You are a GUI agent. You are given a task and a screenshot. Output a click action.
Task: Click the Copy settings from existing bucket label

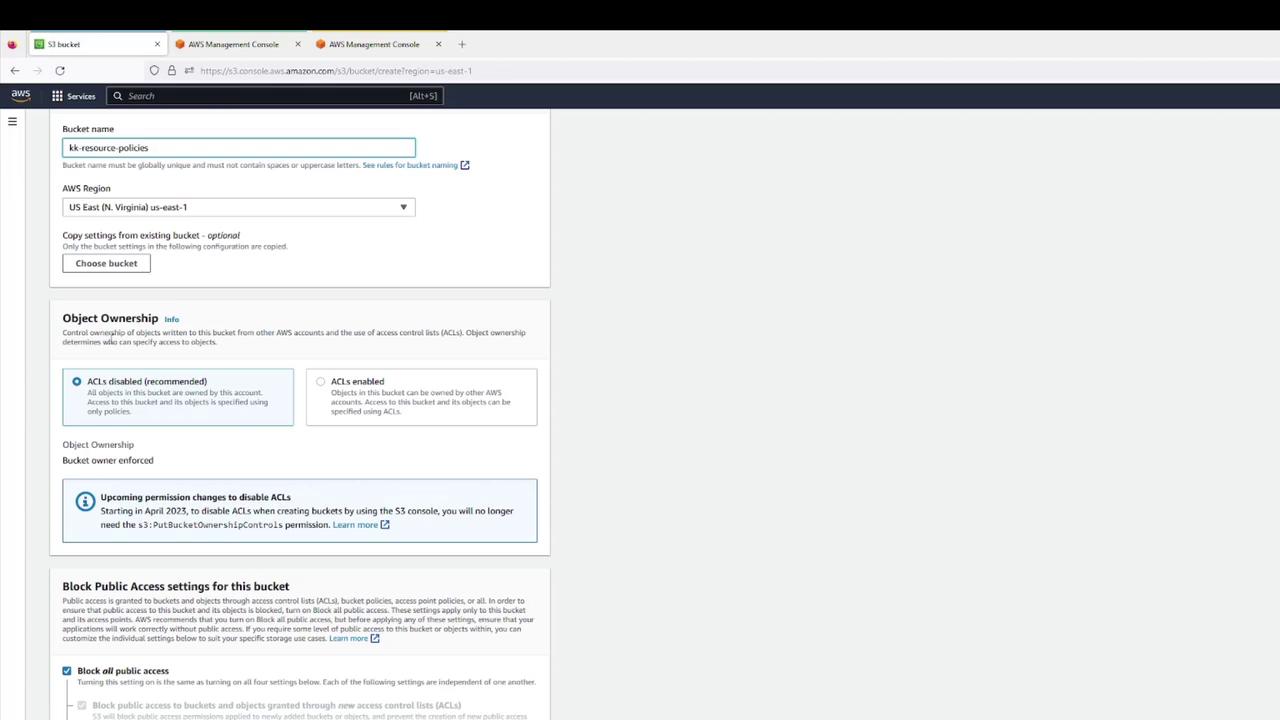[151, 235]
